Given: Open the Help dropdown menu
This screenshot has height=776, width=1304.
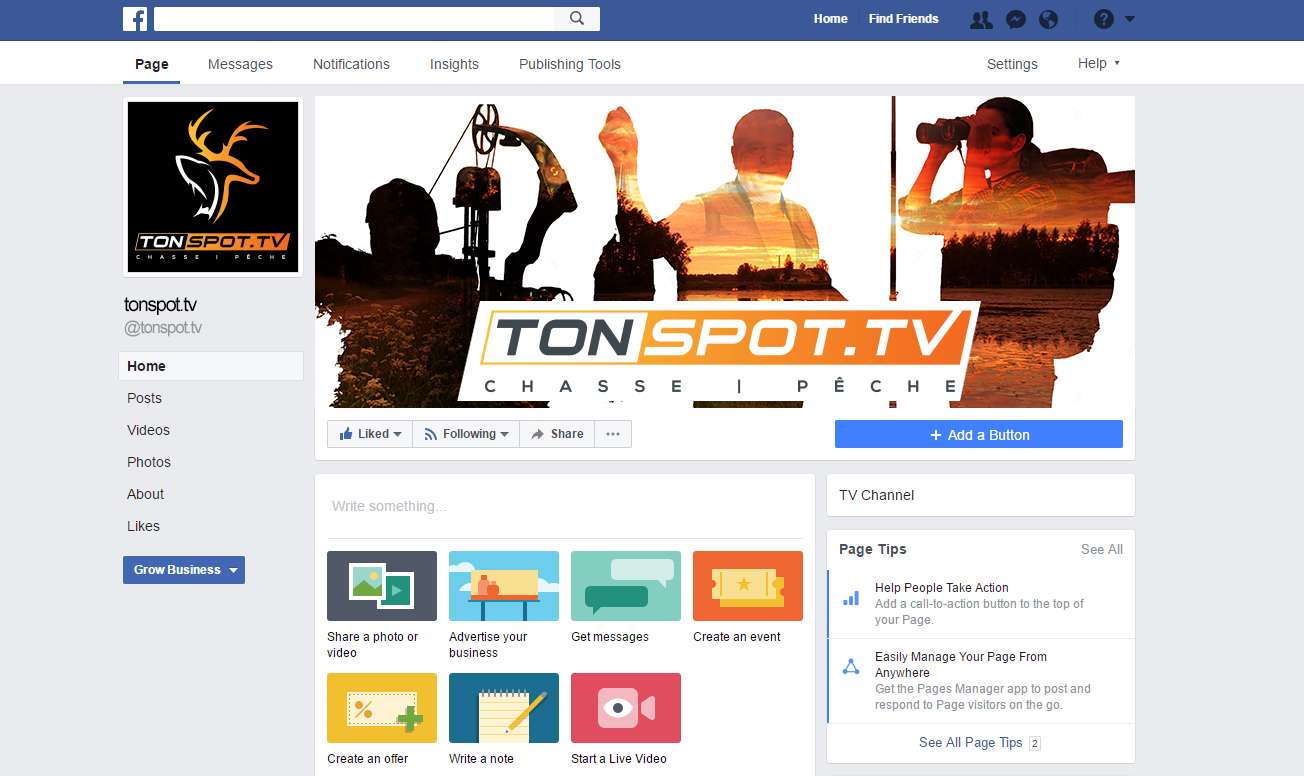Looking at the screenshot, I should [x=1099, y=63].
